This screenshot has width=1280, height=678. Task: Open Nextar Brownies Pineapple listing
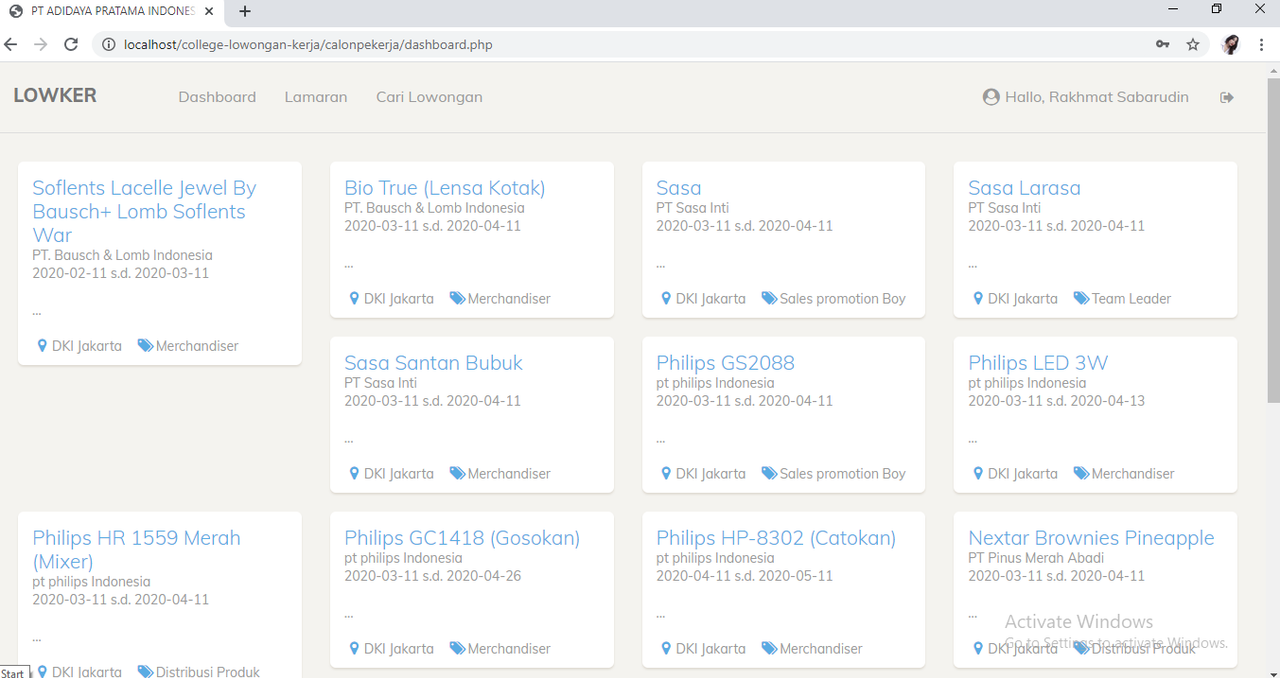pos(1091,538)
